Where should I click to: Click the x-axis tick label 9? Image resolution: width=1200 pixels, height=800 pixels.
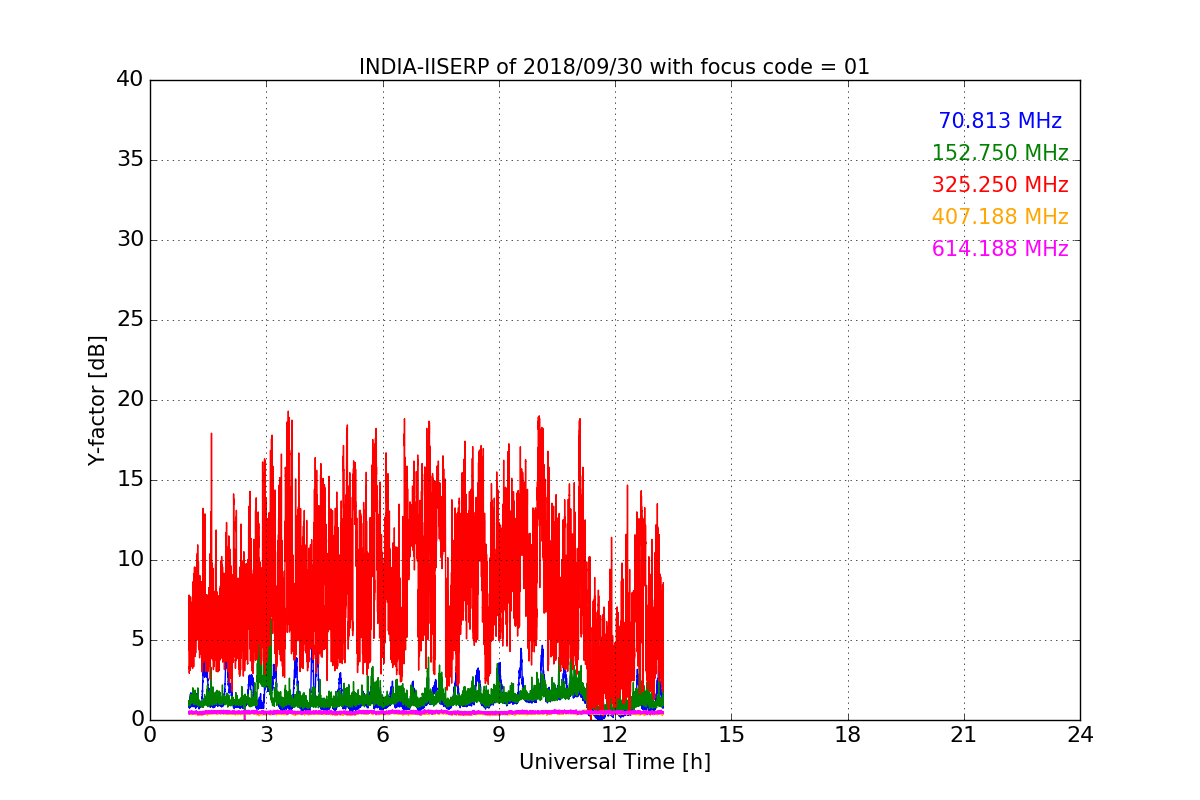click(499, 735)
